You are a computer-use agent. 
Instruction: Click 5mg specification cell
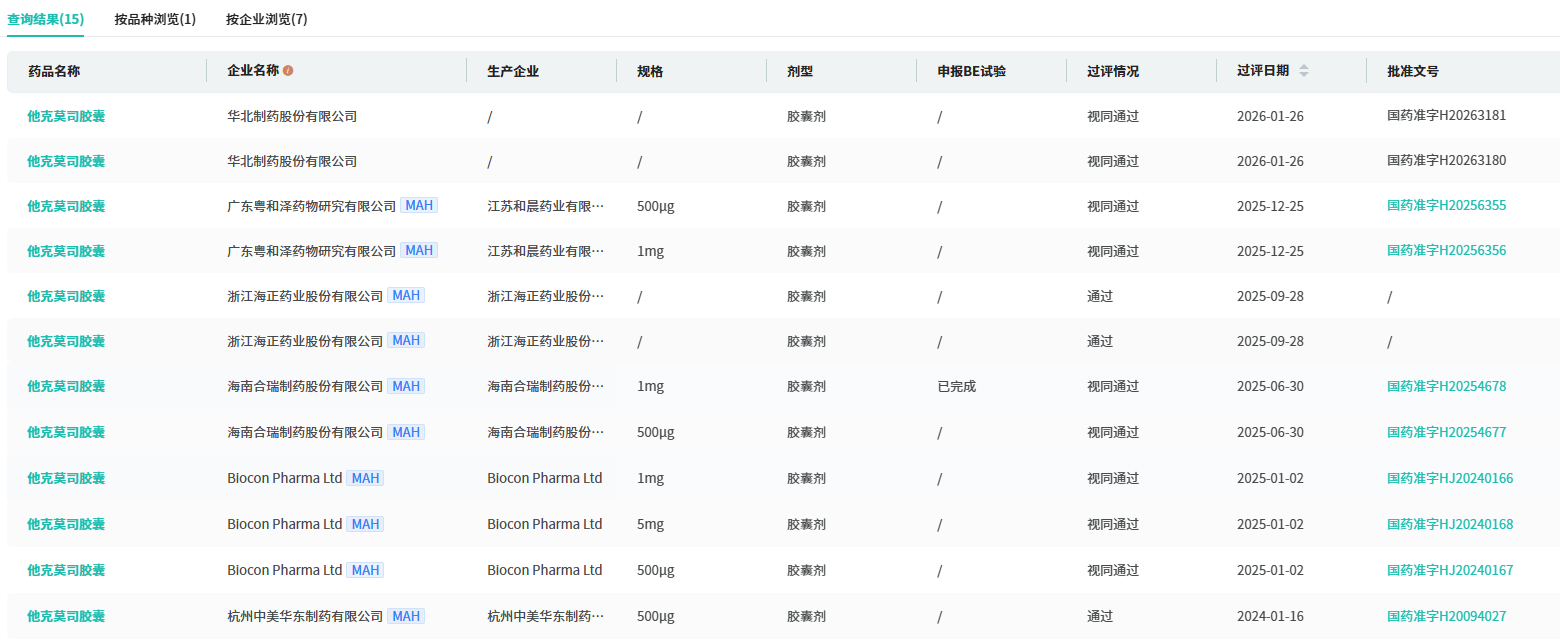click(650, 524)
